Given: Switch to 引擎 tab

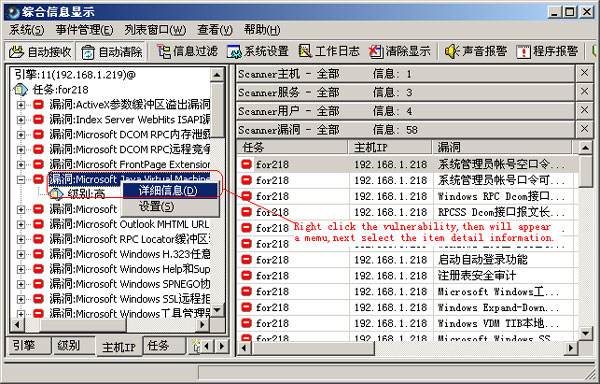Looking at the screenshot, I should click(x=29, y=346).
